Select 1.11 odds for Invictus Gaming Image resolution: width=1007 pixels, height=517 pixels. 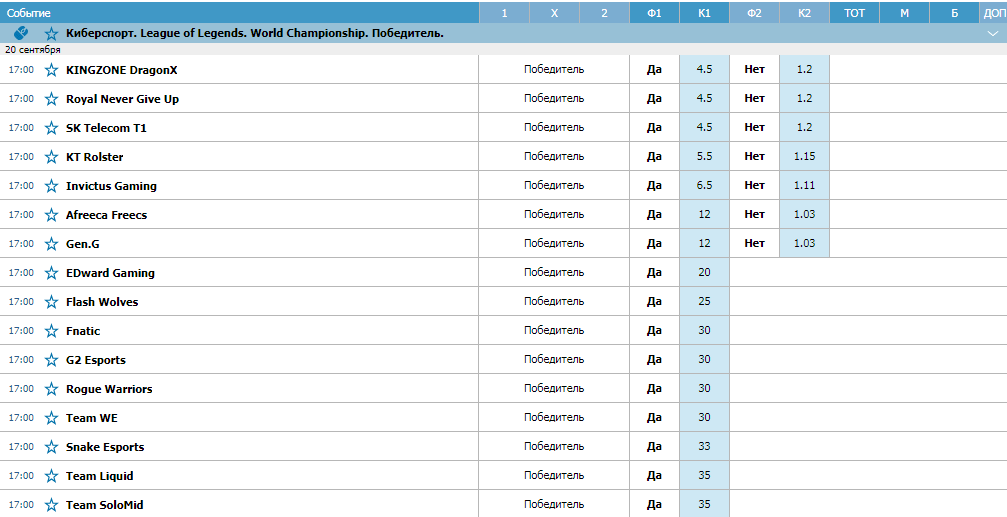pyautogui.click(x=805, y=185)
